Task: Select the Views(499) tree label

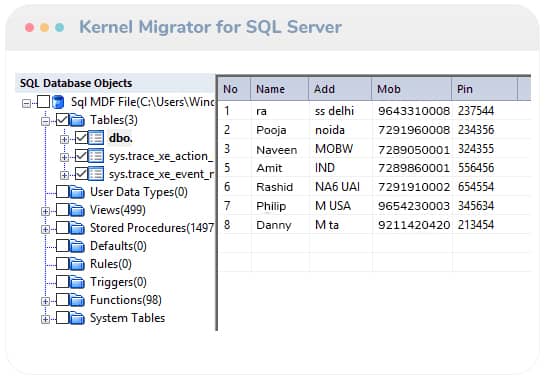Action: pos(118,210)
